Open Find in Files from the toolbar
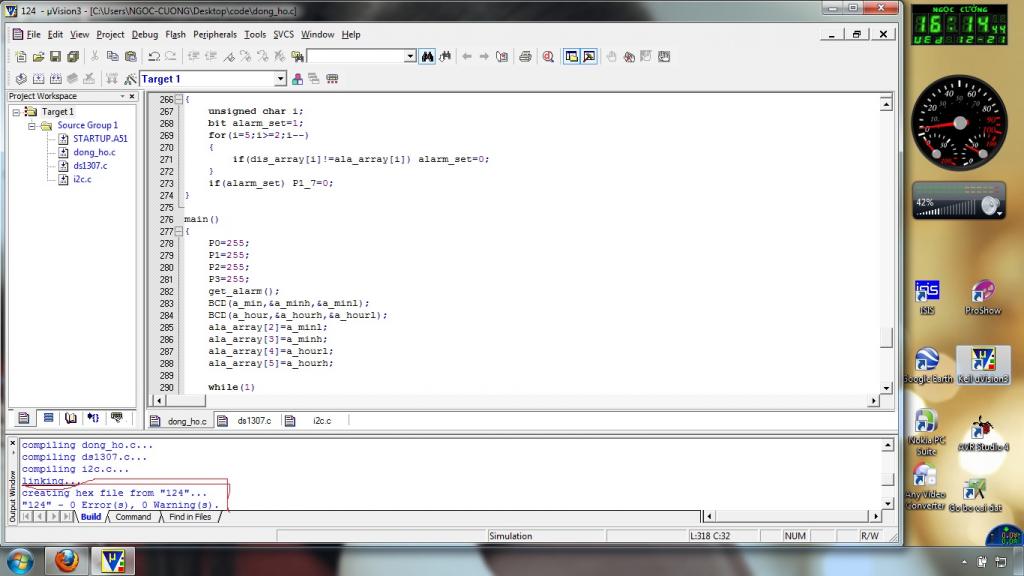The height and width of the screenshot is (576, 1024). [298, 57]
